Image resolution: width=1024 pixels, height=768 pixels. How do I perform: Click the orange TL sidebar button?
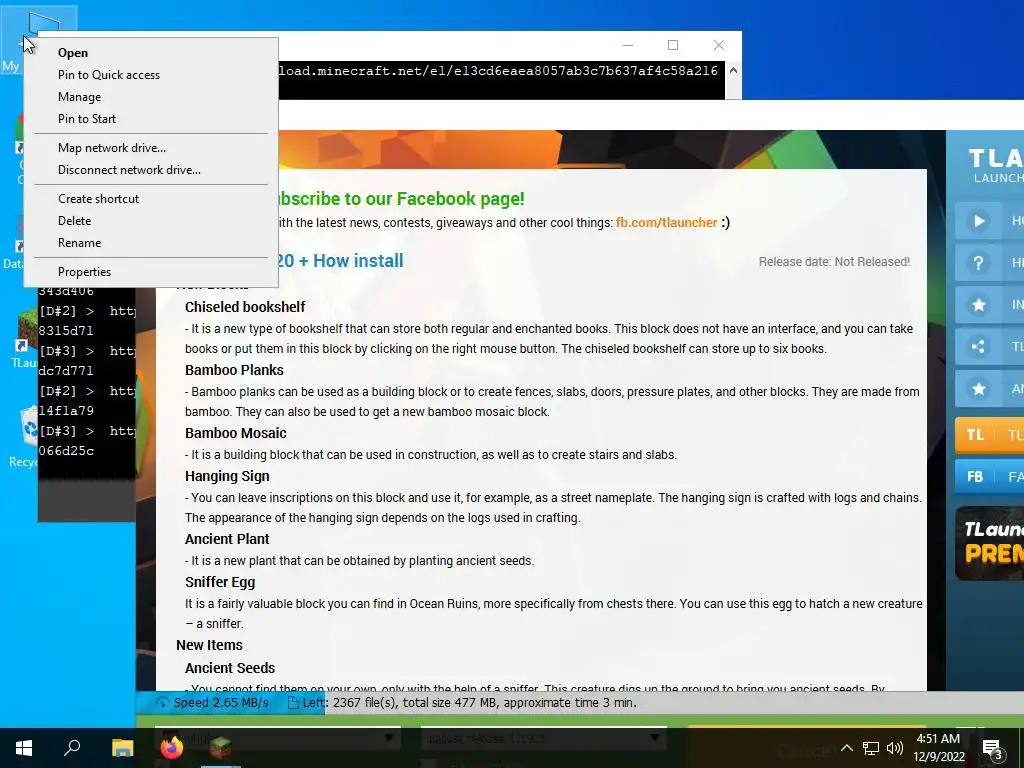[989, 435]
